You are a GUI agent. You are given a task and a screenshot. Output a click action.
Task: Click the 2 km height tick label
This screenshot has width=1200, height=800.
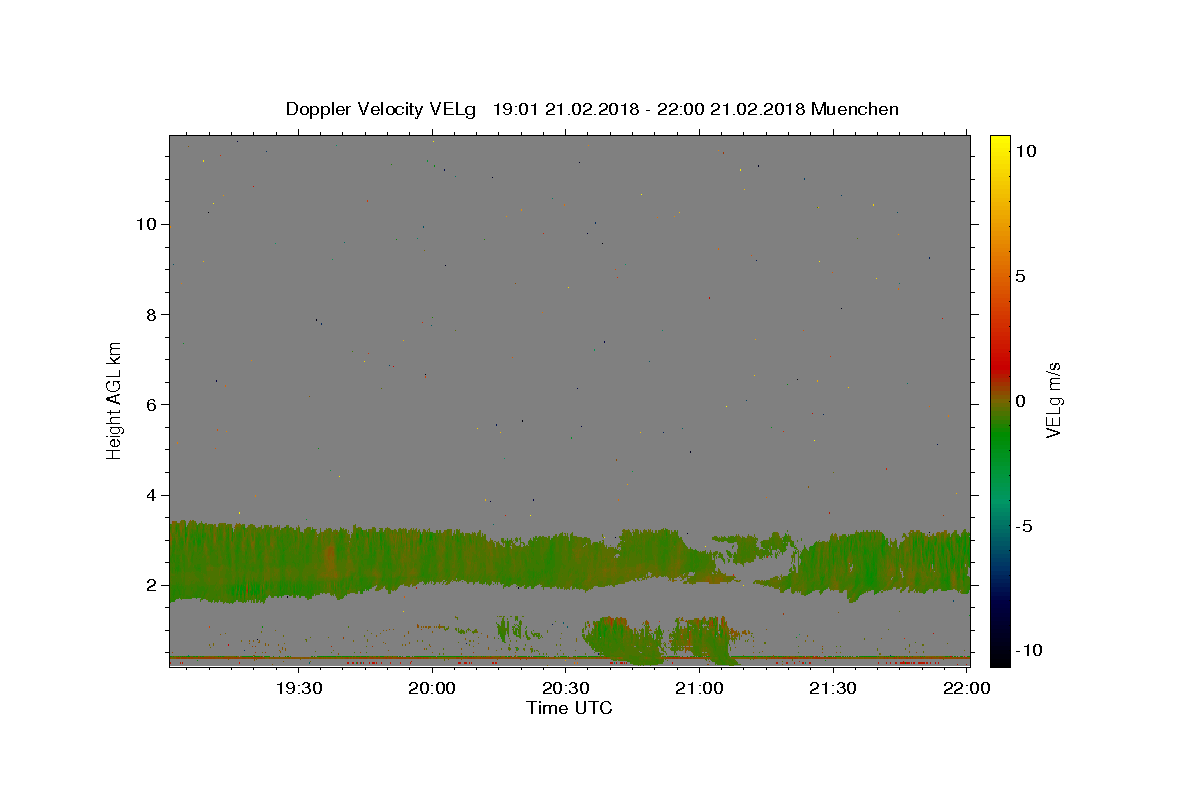coord(151,585)
